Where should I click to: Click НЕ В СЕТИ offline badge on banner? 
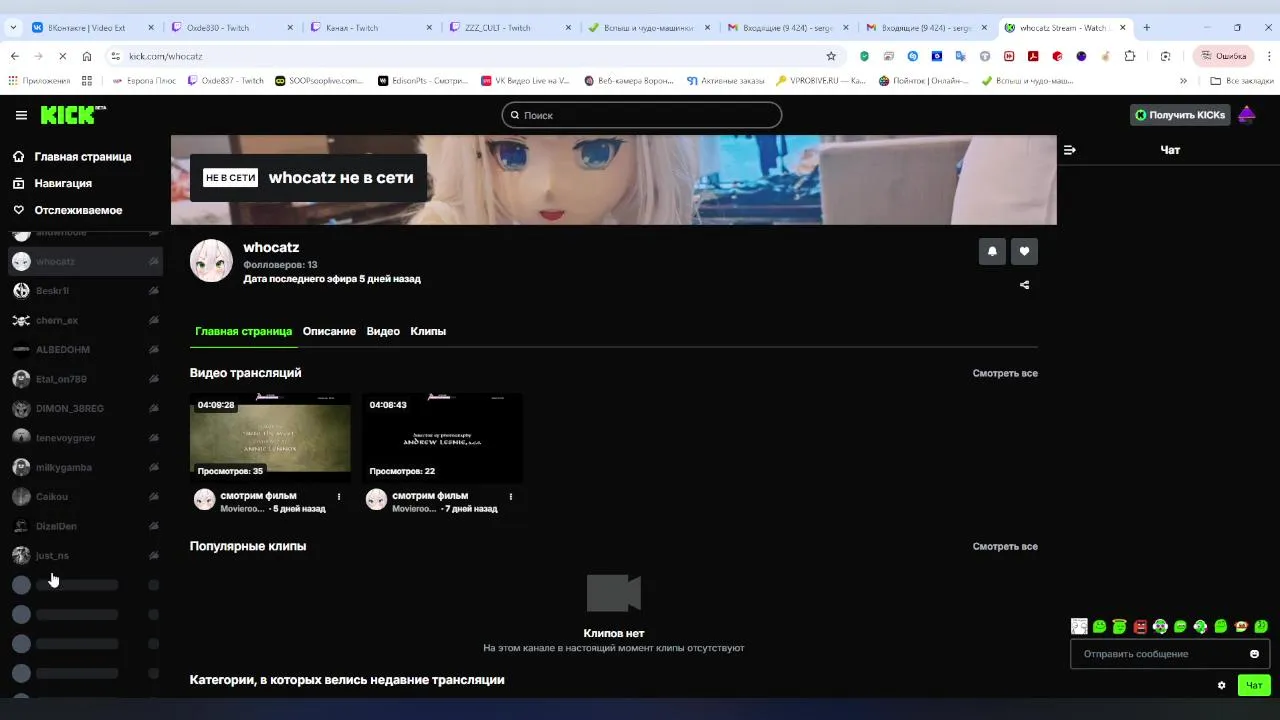(230, 178)
